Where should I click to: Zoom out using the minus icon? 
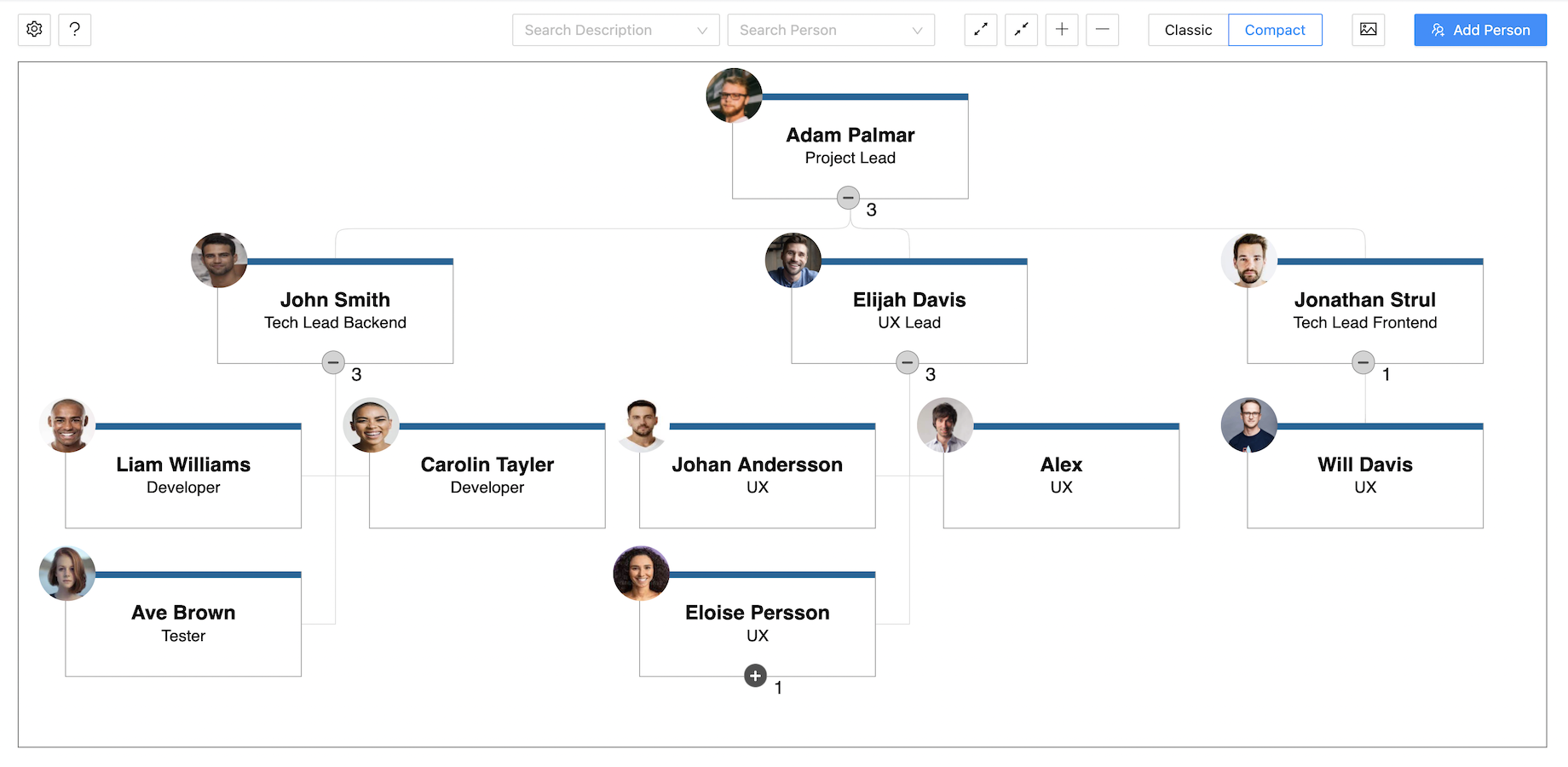pos(1103,29)
